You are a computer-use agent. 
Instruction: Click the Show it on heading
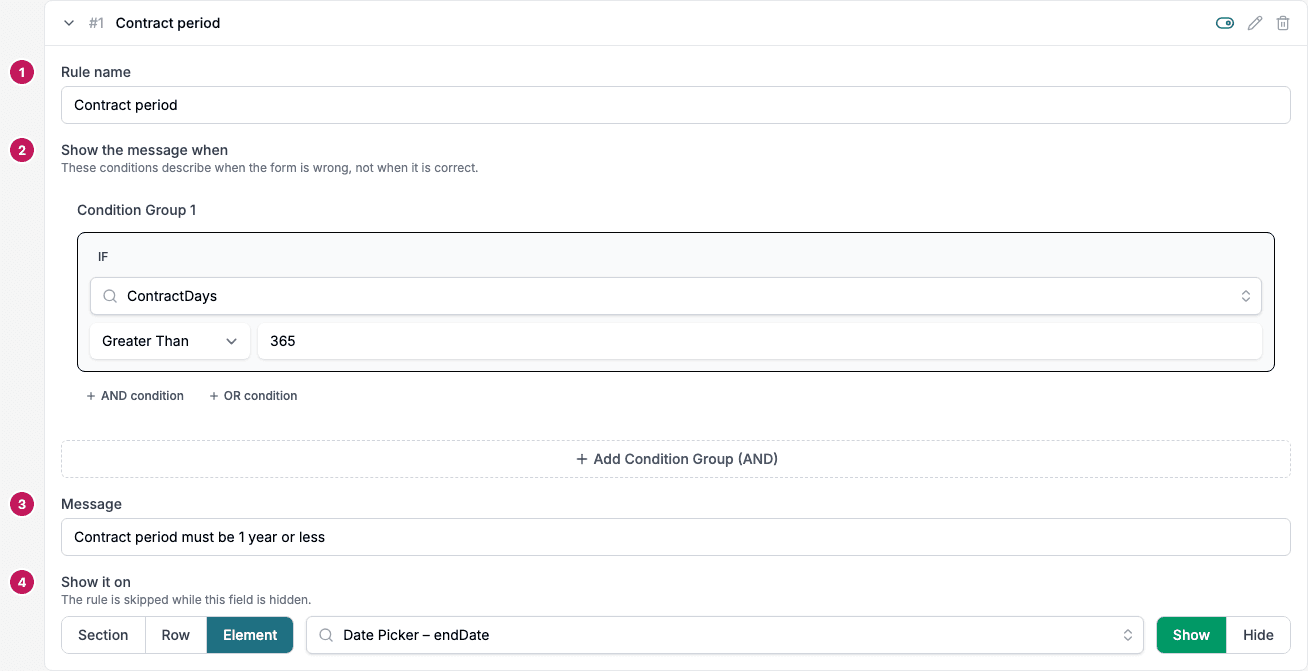click(x=96, y=582)
